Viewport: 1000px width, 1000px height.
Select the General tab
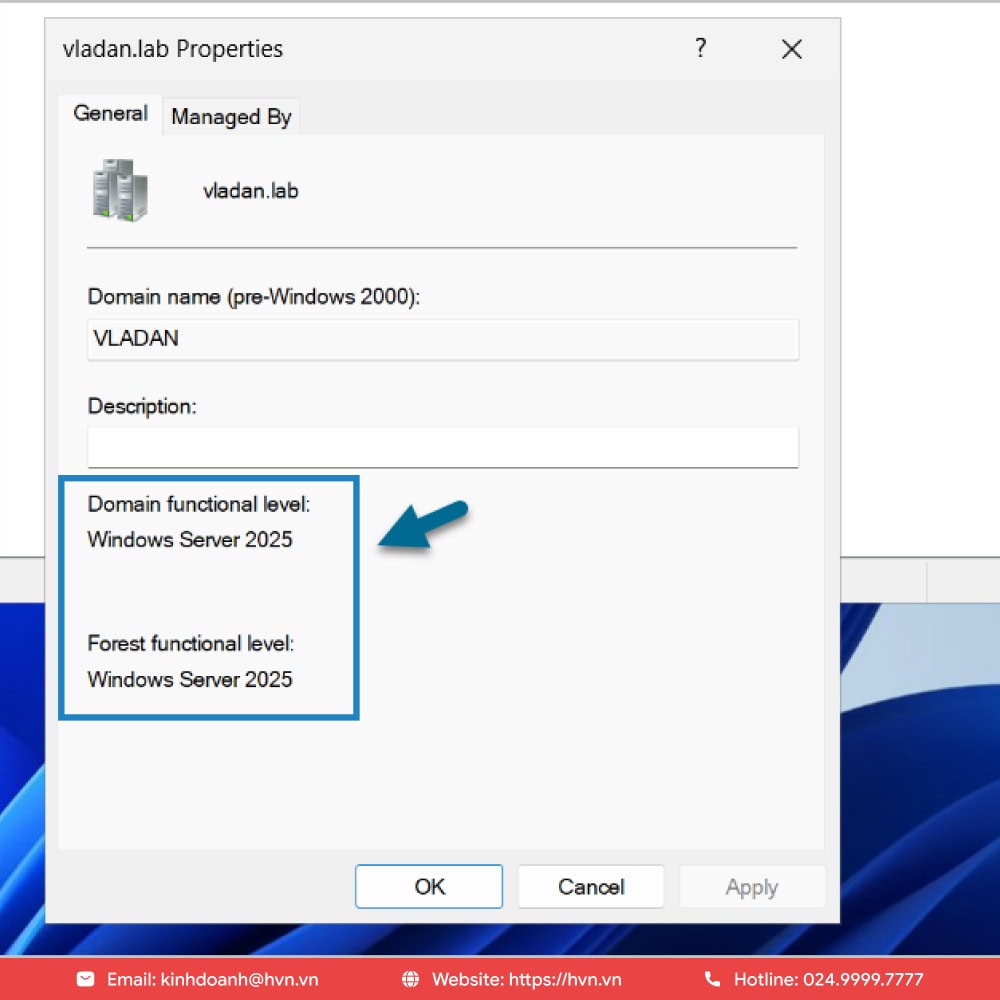coord(110,114)
